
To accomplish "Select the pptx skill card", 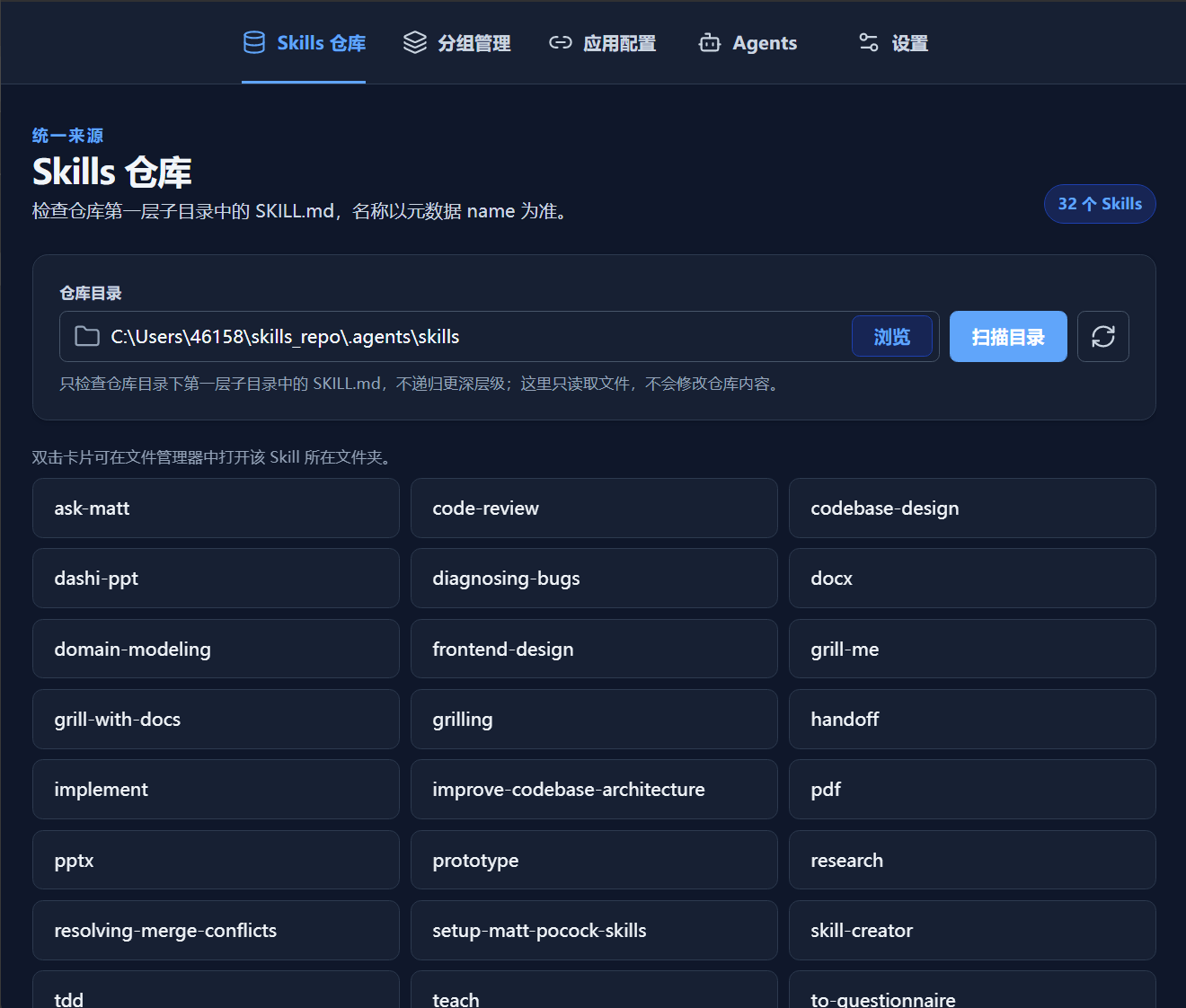I will 216,860.
